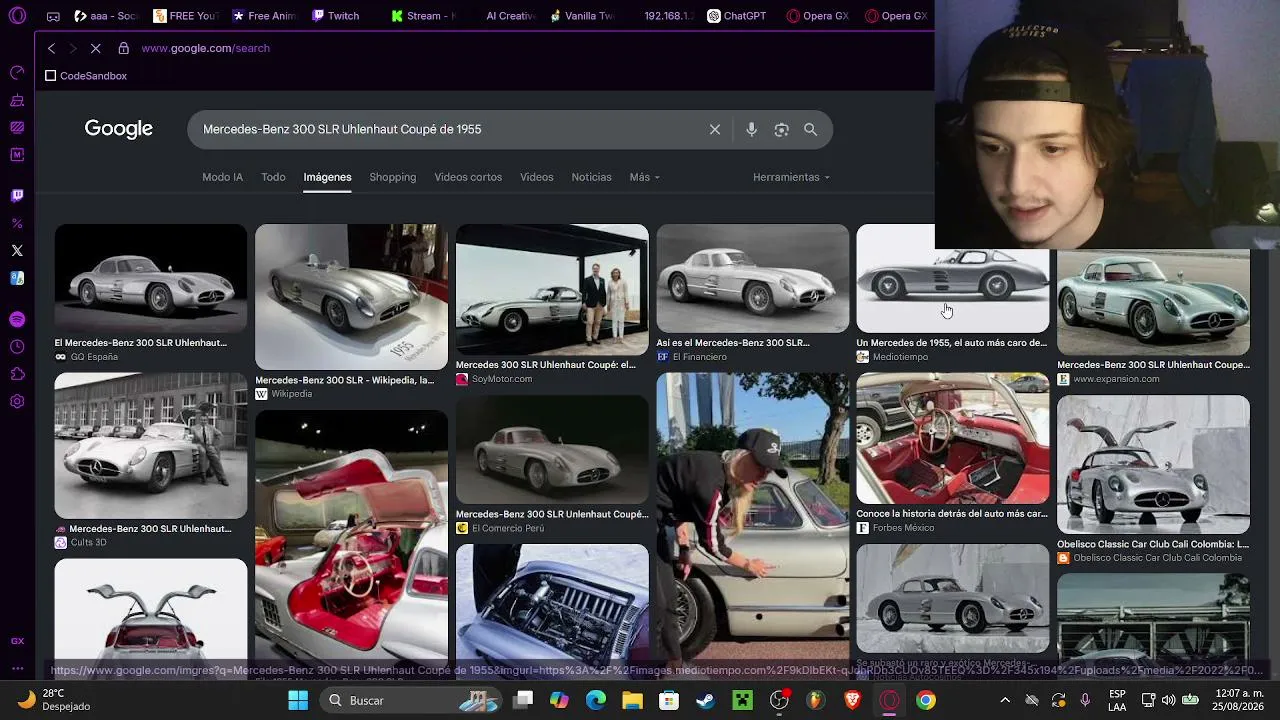
Task: Open the weather widget showing 28°C
Action: pyautogui.click(x=56, y=700)
